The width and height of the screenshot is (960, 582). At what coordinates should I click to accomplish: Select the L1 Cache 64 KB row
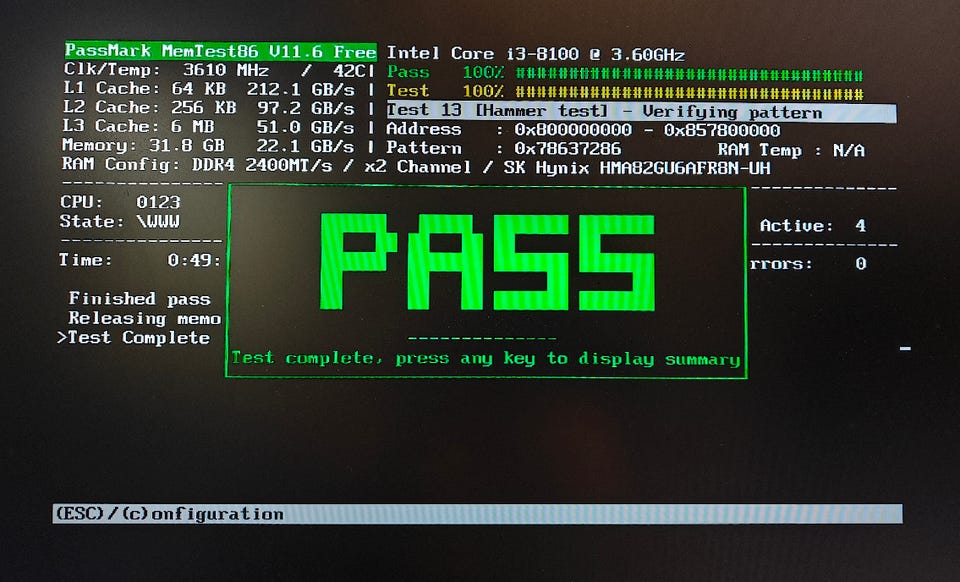[209, 89]
